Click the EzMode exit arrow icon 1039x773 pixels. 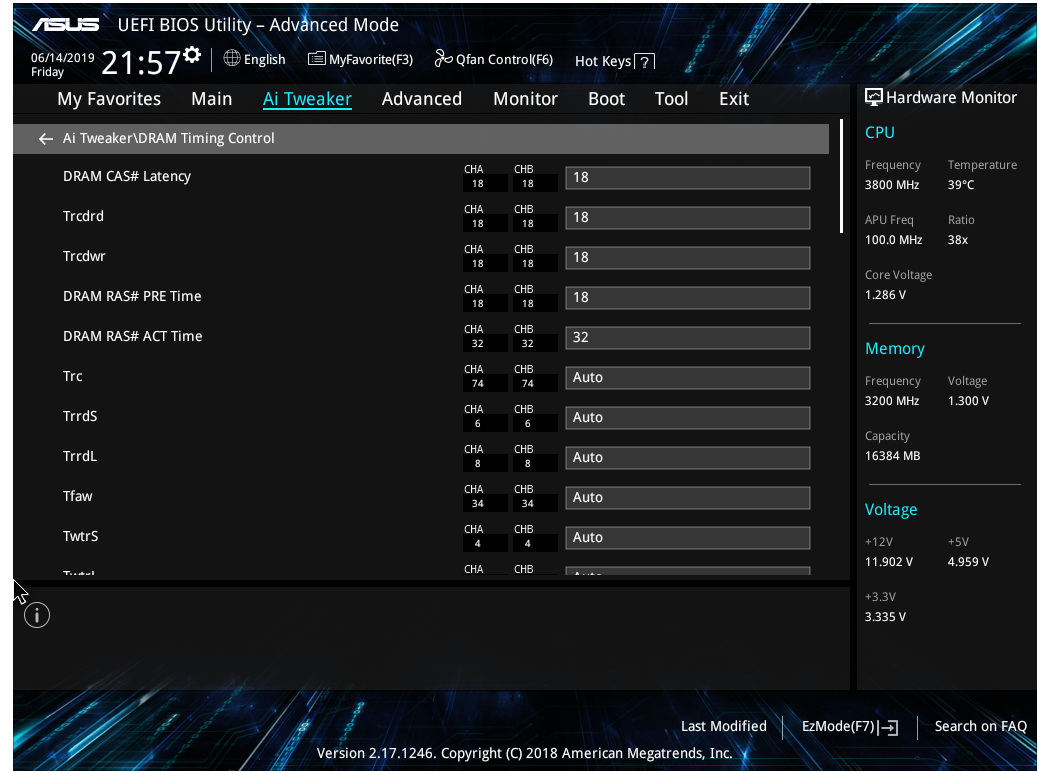point(888,727)
